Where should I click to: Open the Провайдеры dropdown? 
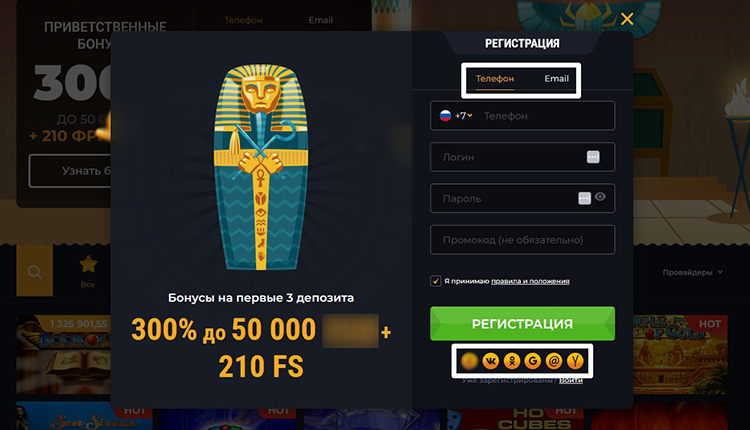[x=692, y=272]
